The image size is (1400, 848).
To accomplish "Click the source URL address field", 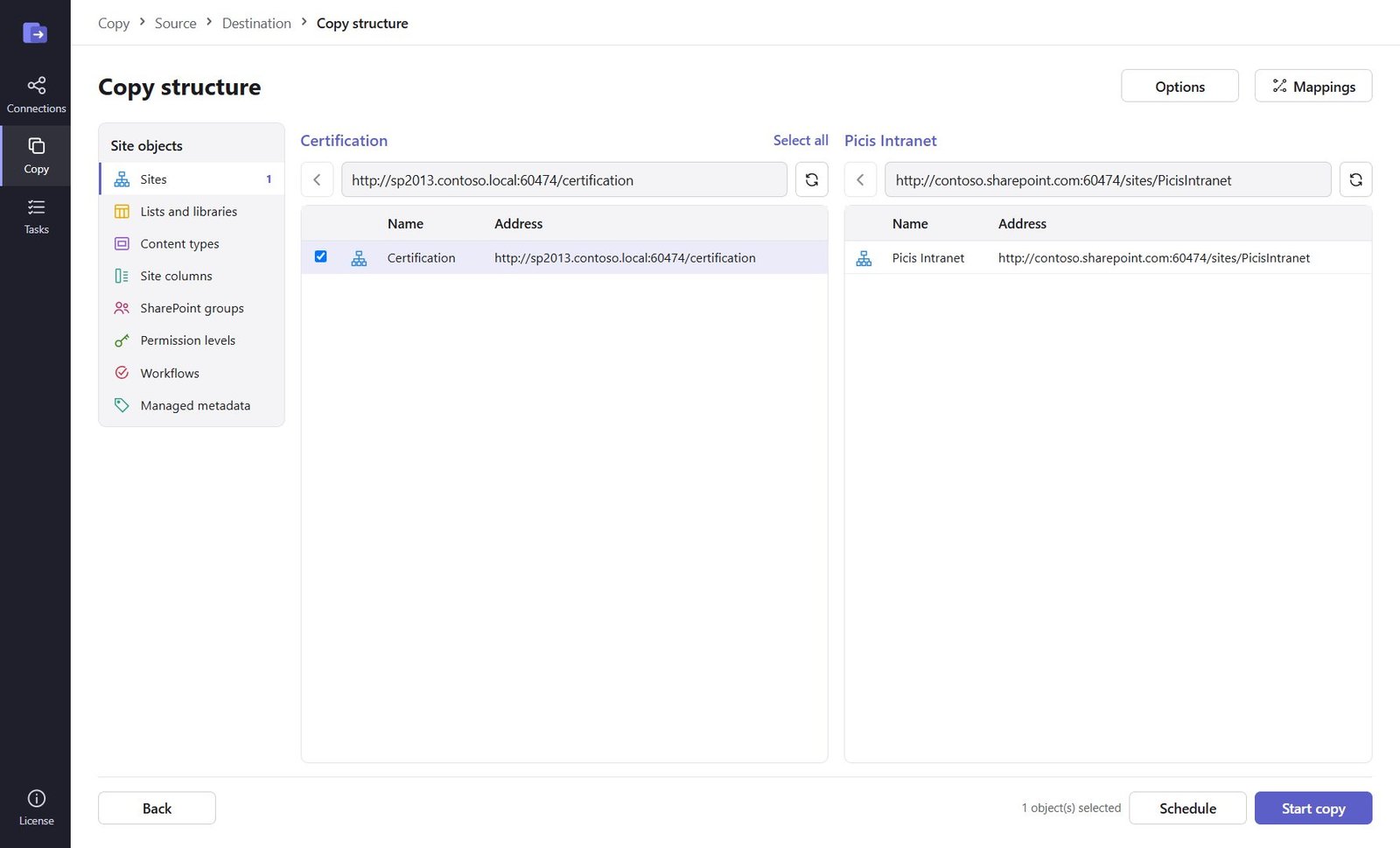I will click(564, 179).
